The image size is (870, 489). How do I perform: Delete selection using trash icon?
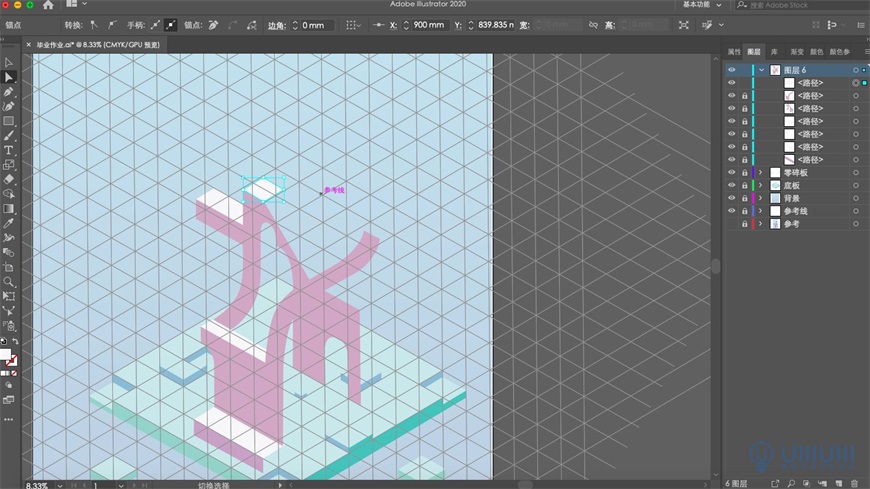coord(854,483)
